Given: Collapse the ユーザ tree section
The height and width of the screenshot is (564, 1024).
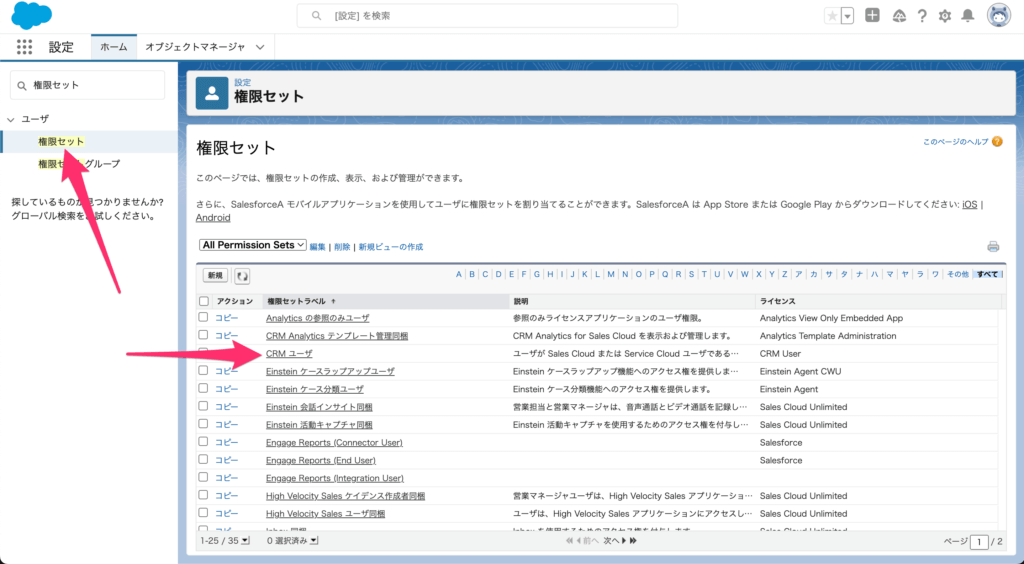Looking at the screenshot, I should (x=10, y=119).
